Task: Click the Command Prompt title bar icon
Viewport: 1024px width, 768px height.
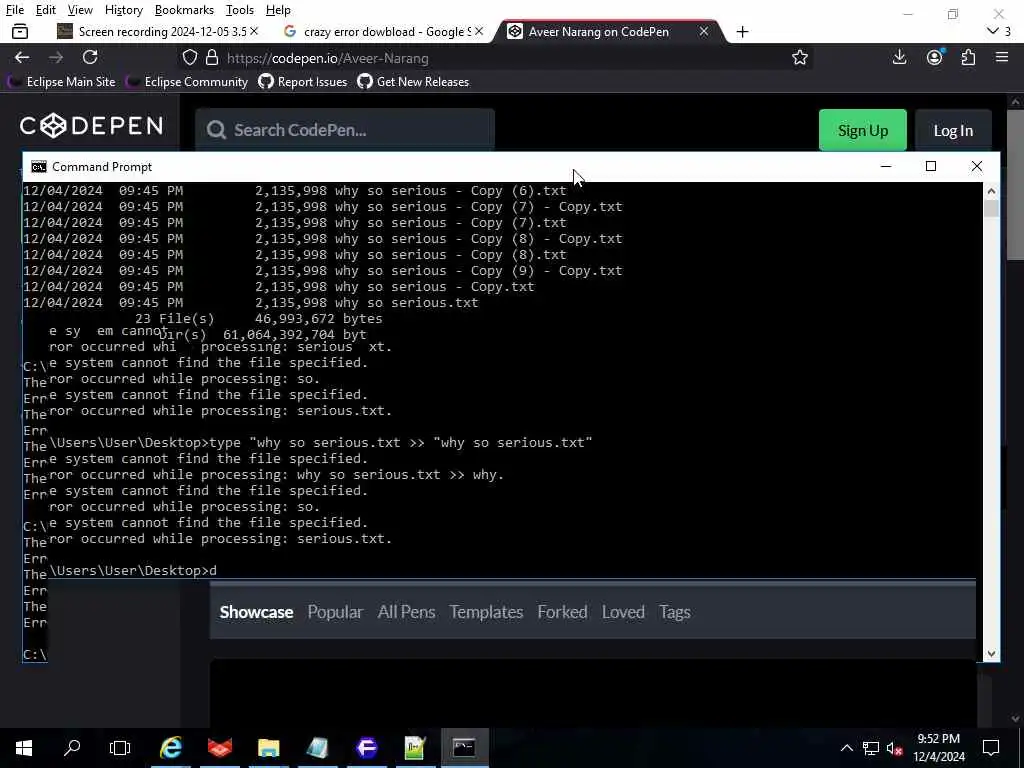Action: (39, 167)
